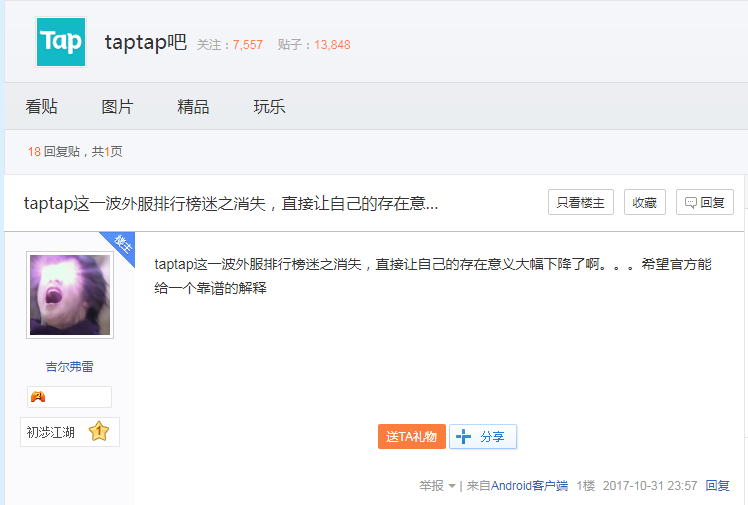The width and height of the screenshot is (748, 505).
Task: Switch to the 图片 tab
Action: click(x=117, y=106)
